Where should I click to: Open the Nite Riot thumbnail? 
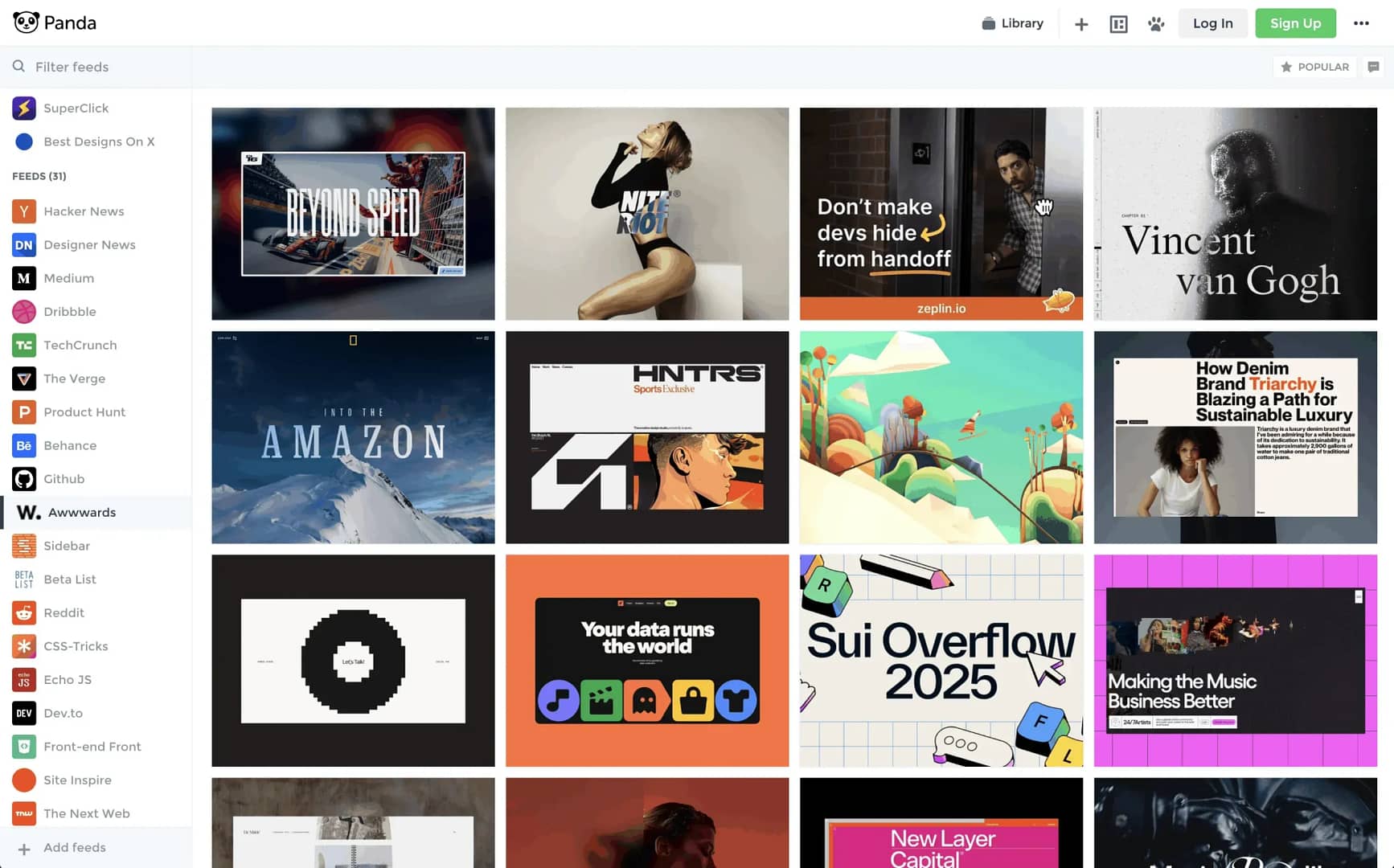[647, 214]
